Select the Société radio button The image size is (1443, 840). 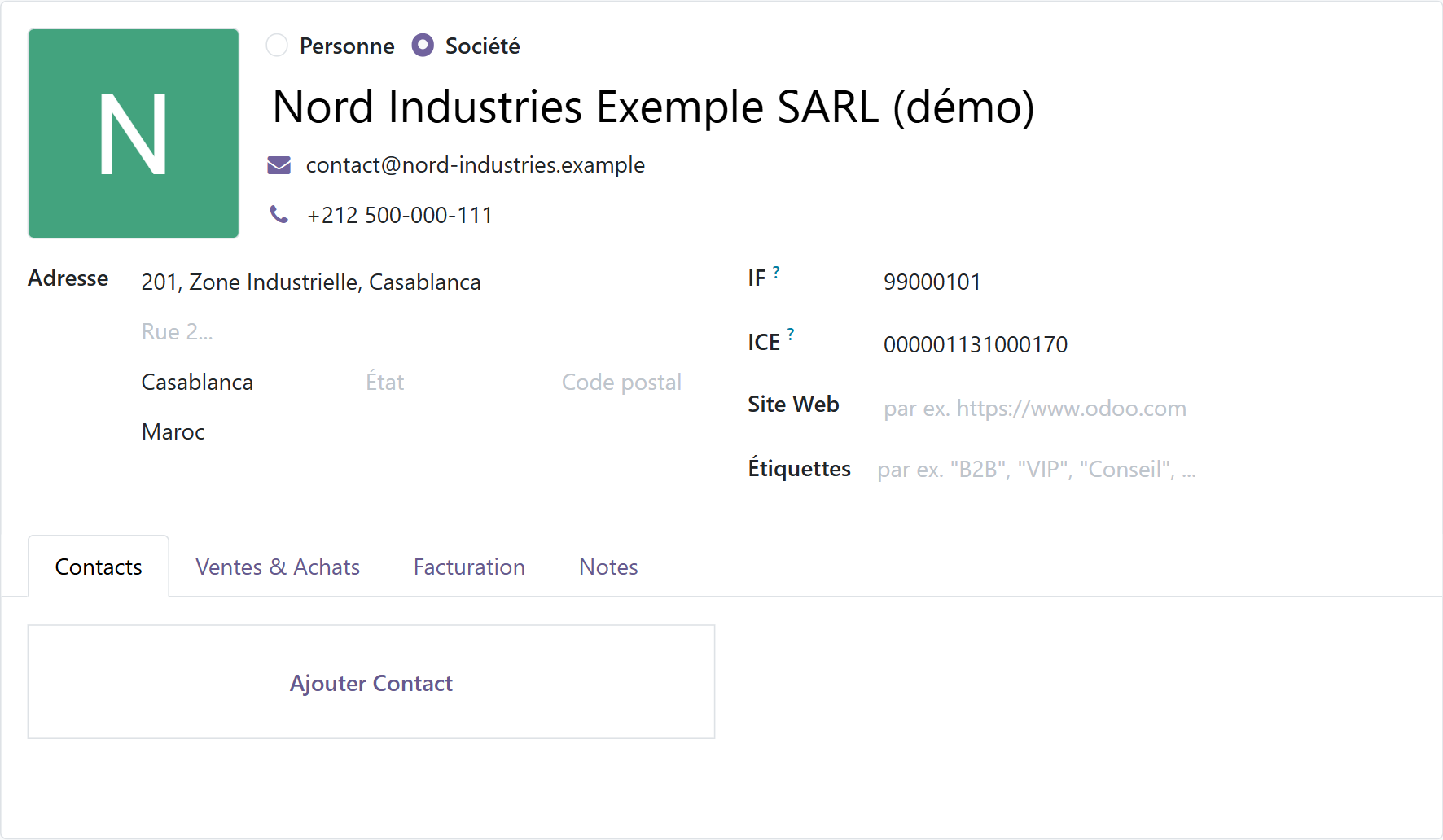[423, 46]
